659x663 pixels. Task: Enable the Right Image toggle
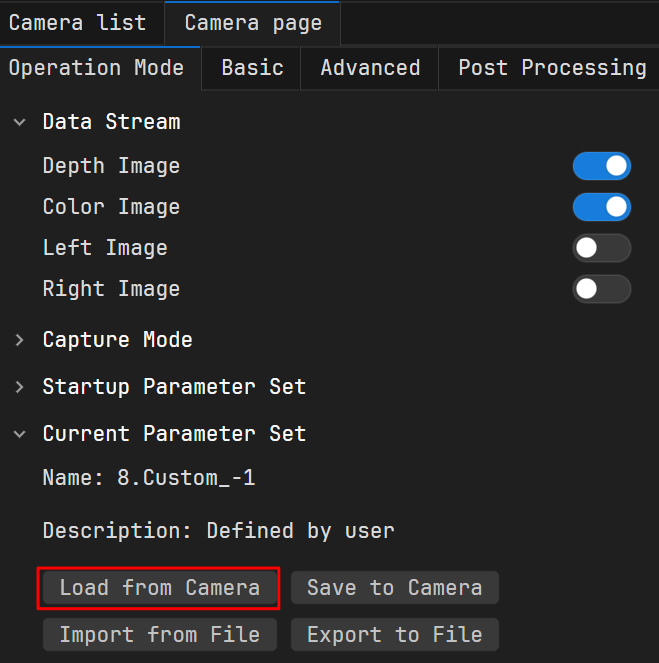point(601,289)
